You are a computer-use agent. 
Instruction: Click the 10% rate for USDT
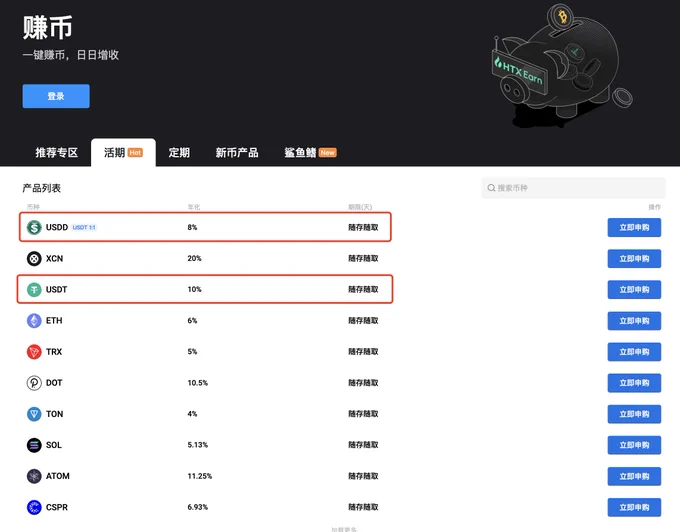coord(194,290)
